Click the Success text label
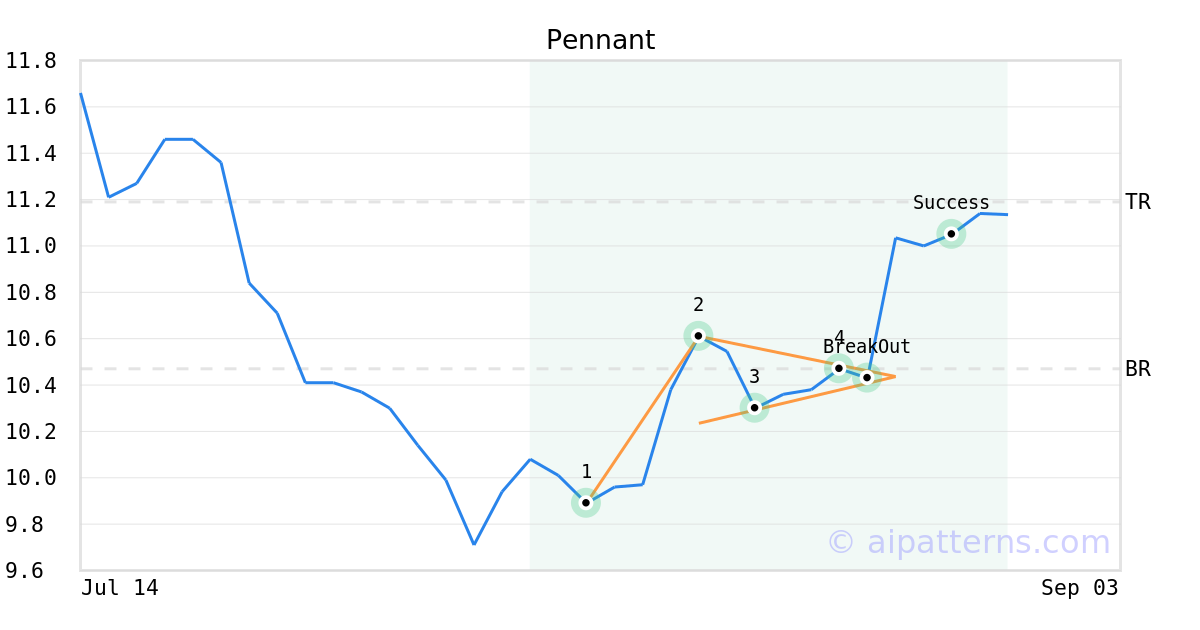 point(951,203)
